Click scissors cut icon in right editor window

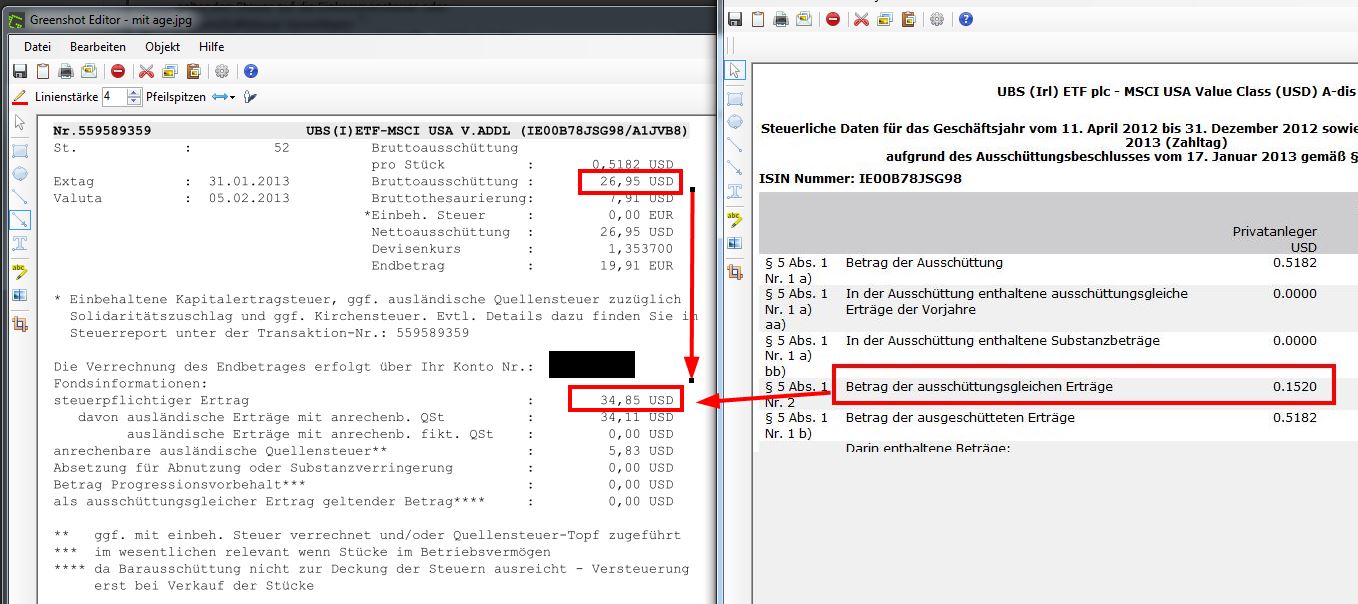click(861, 19)
